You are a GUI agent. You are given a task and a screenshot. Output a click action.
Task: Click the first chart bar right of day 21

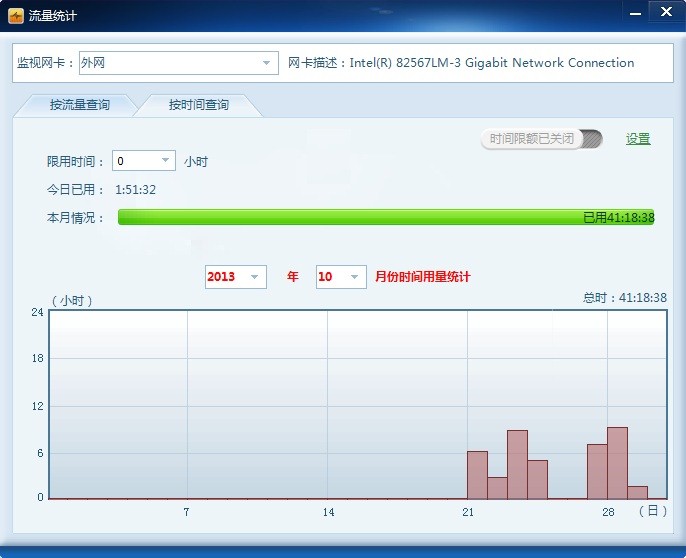[x=477, y=475]
